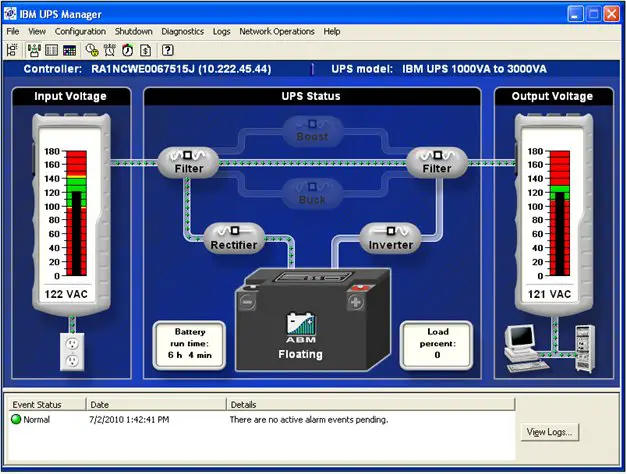Open the Diagnostics menu

tap(182, 32)
